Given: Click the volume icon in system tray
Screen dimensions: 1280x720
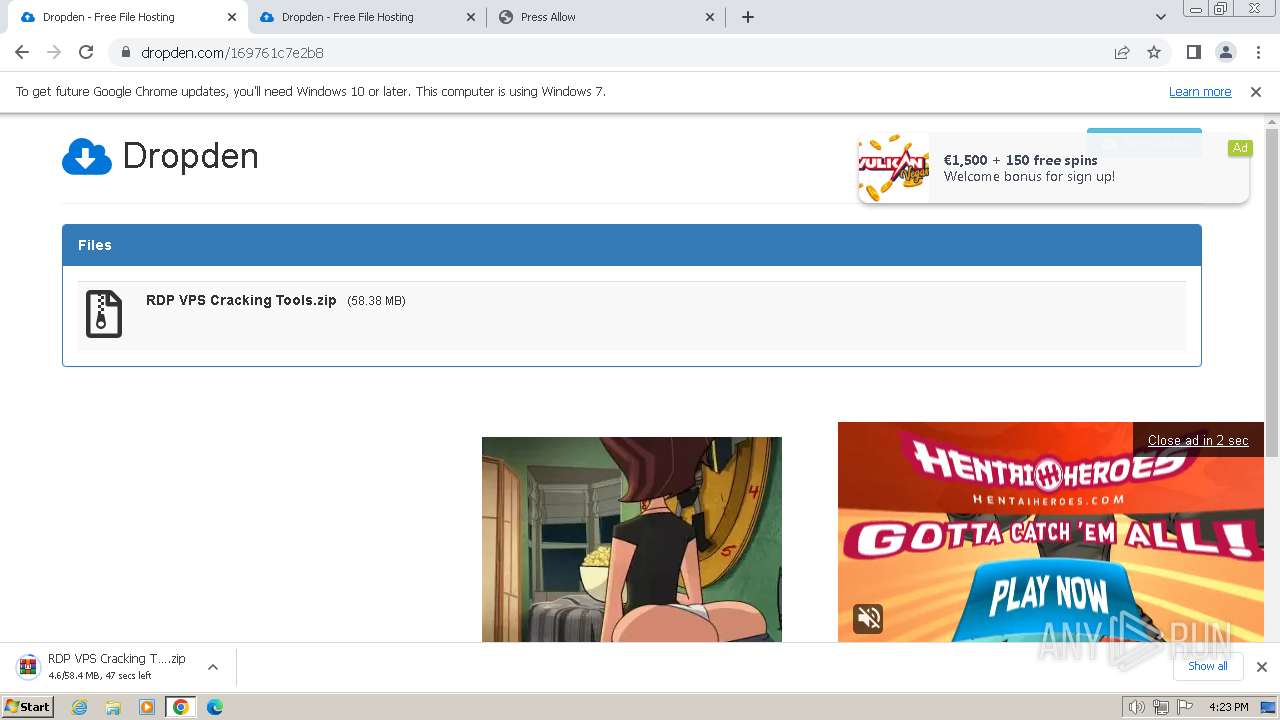Looking at the screenshot, I should (x=1136, y=707).
